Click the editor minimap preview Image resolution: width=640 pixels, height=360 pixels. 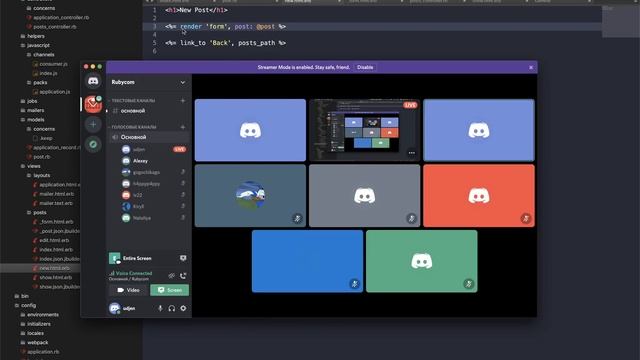coord(620,21)
